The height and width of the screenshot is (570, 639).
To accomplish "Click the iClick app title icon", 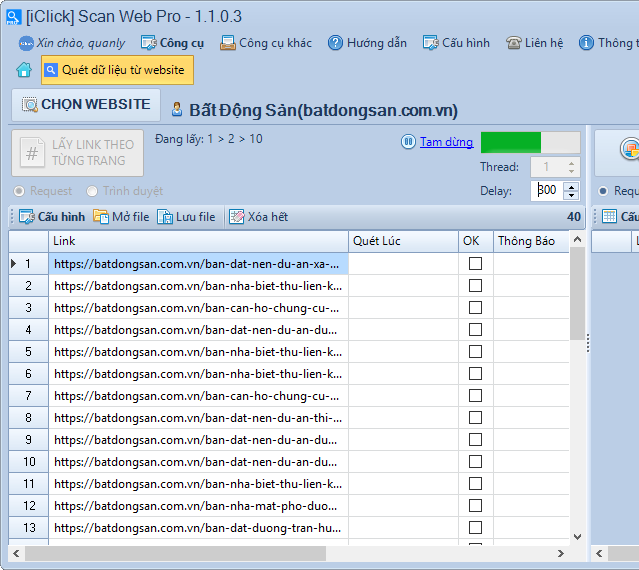I will tap(13, 17).
